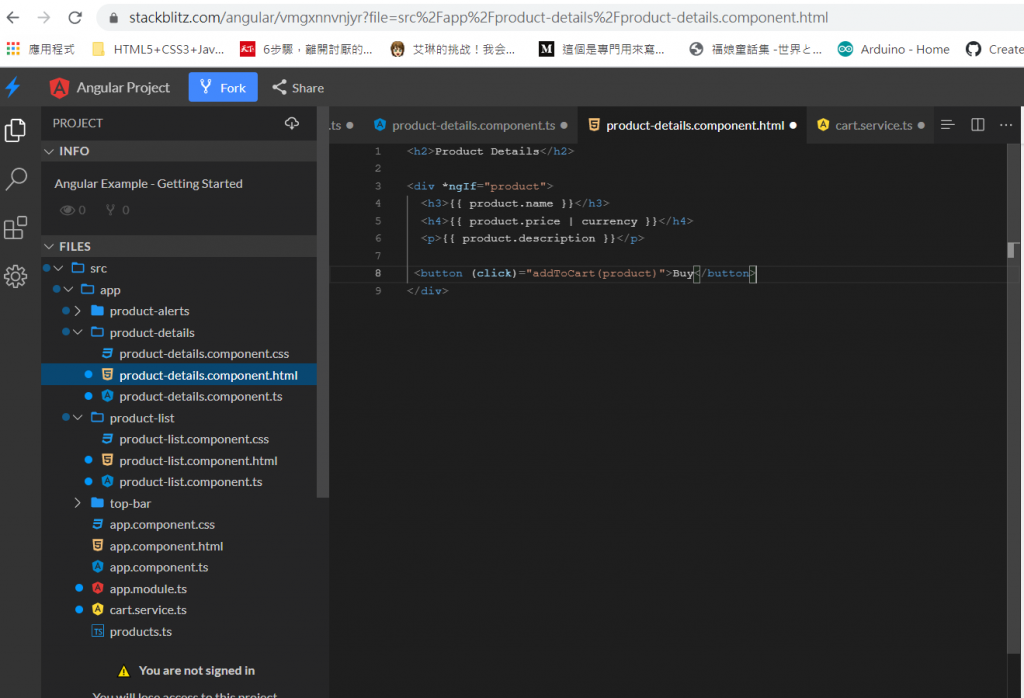Switch to product-details.component.ts tab

click(470, 125)
